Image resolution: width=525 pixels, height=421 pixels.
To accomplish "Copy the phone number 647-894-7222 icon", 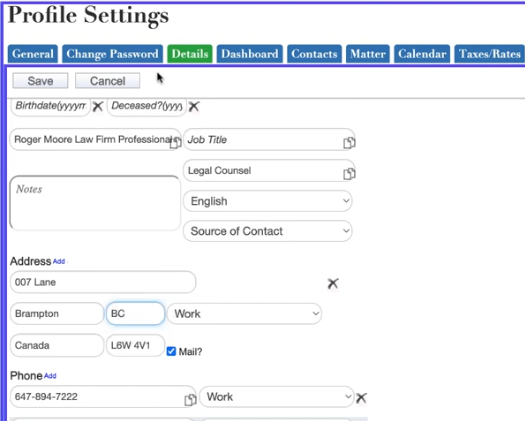I will tap(190, 399).
